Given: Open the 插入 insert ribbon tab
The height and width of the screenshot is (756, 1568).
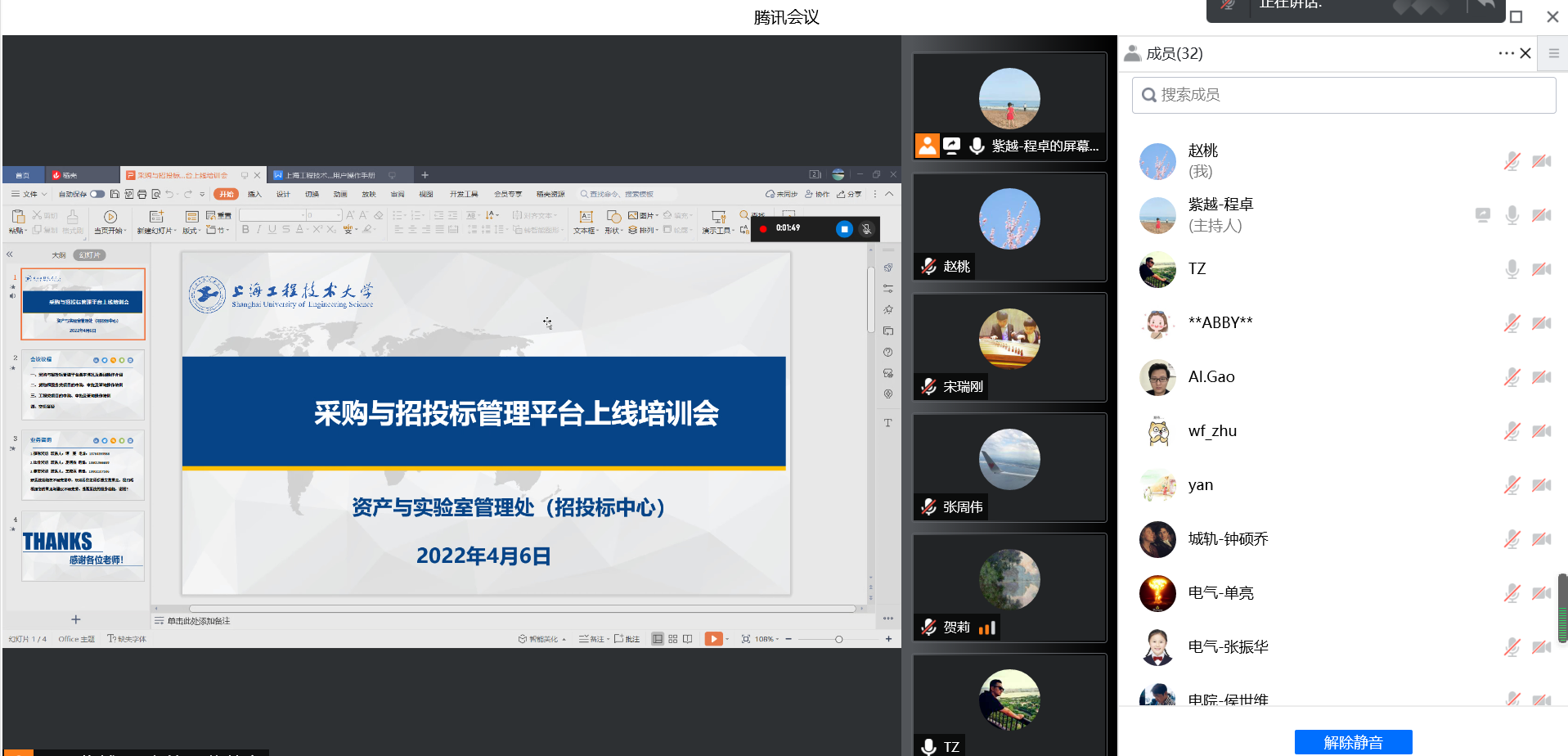Looking at the screenshot, I should point(254,195).
